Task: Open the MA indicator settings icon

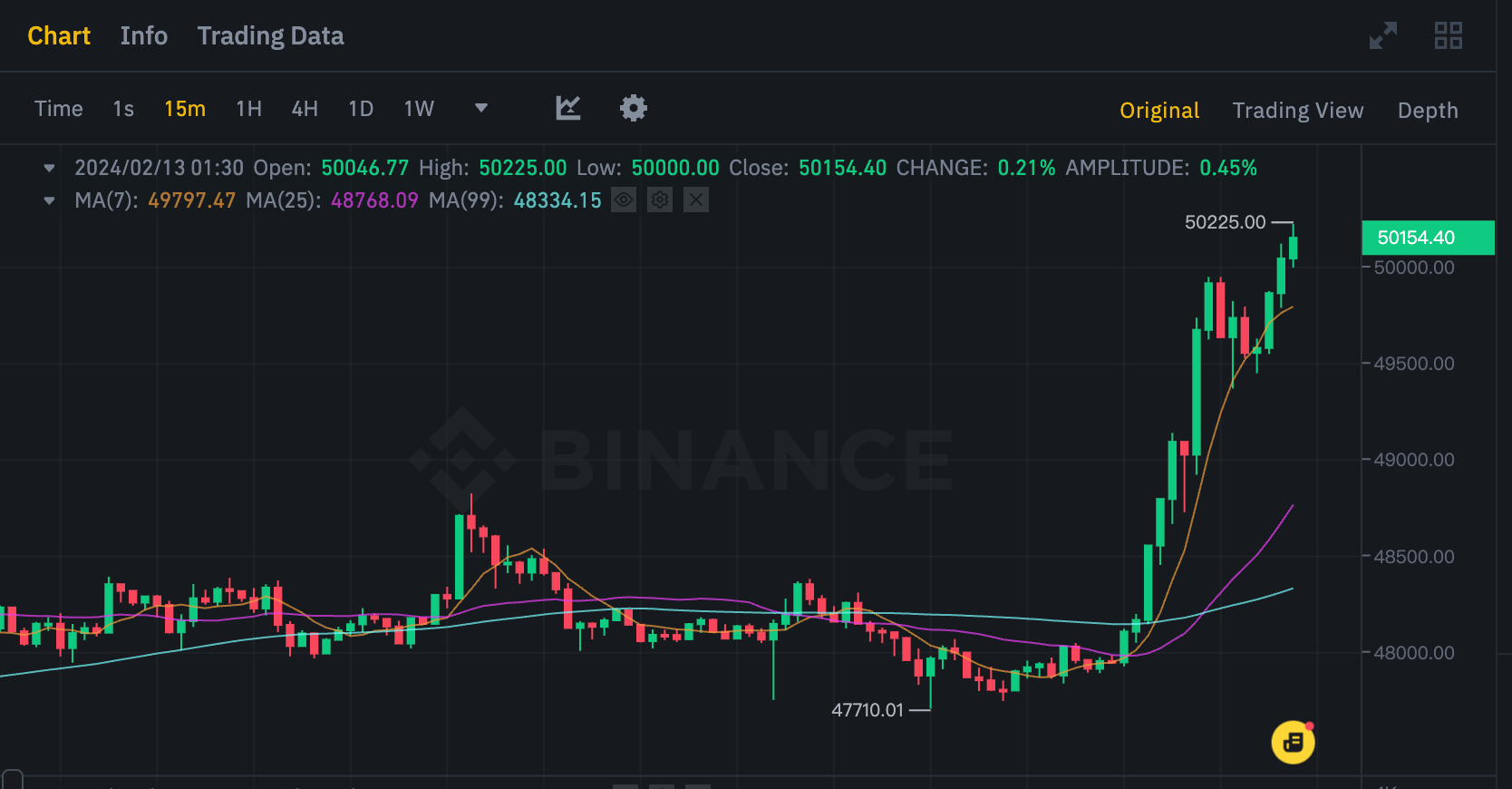Action: pos(660,200)
